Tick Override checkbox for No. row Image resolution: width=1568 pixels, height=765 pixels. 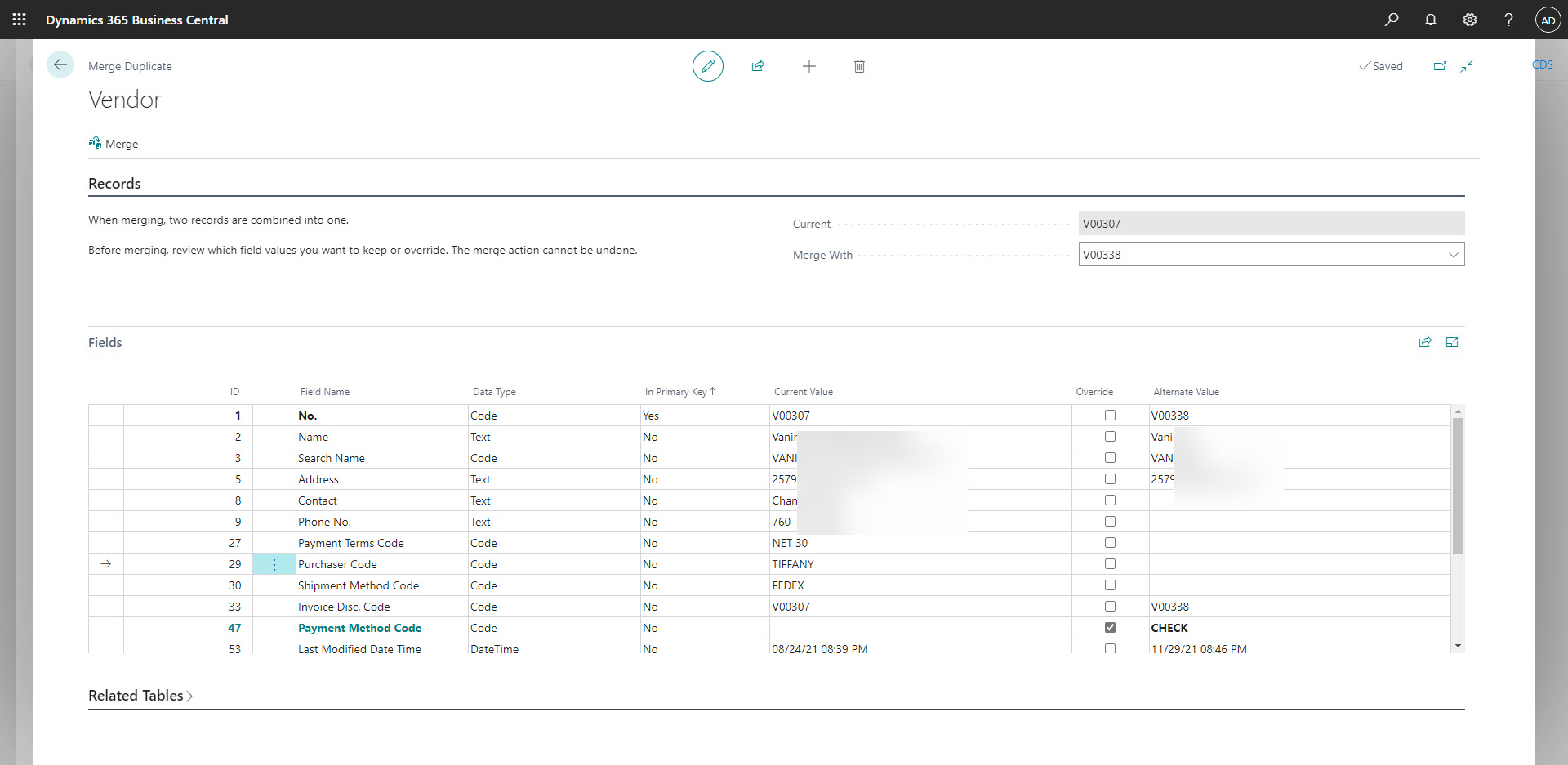1110,416
